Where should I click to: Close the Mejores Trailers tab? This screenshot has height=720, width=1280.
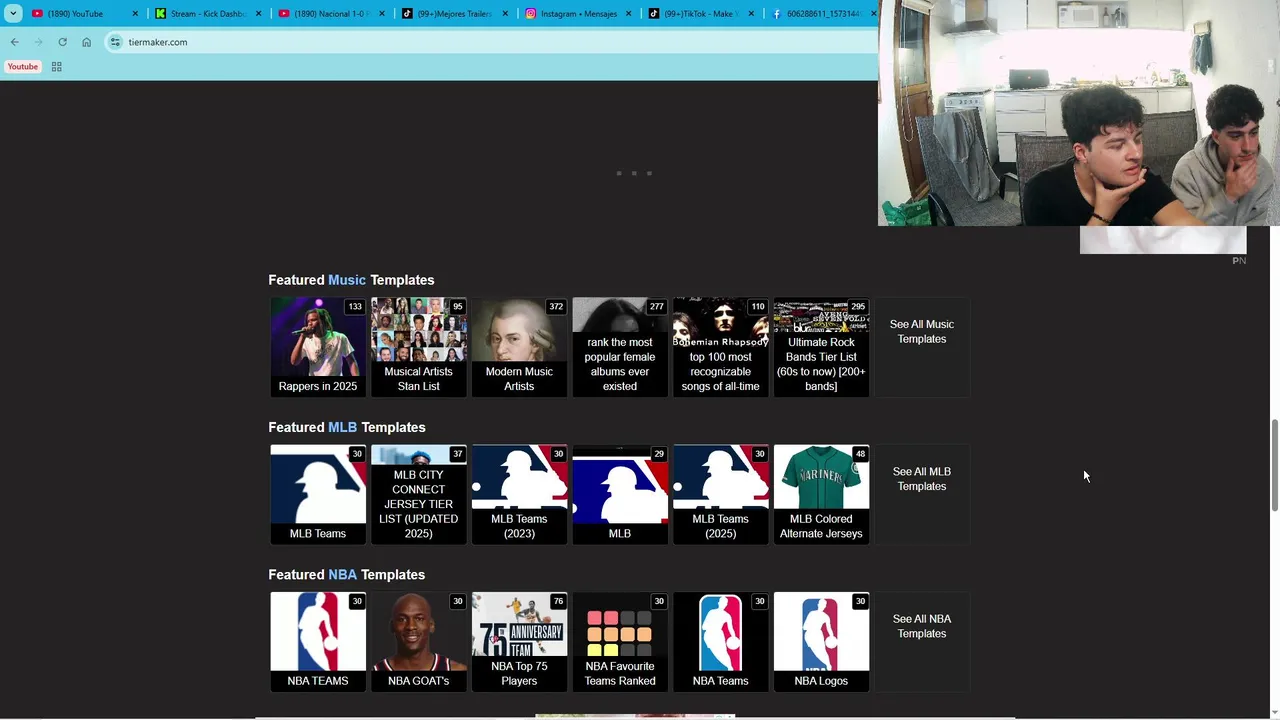pos(505,14)
